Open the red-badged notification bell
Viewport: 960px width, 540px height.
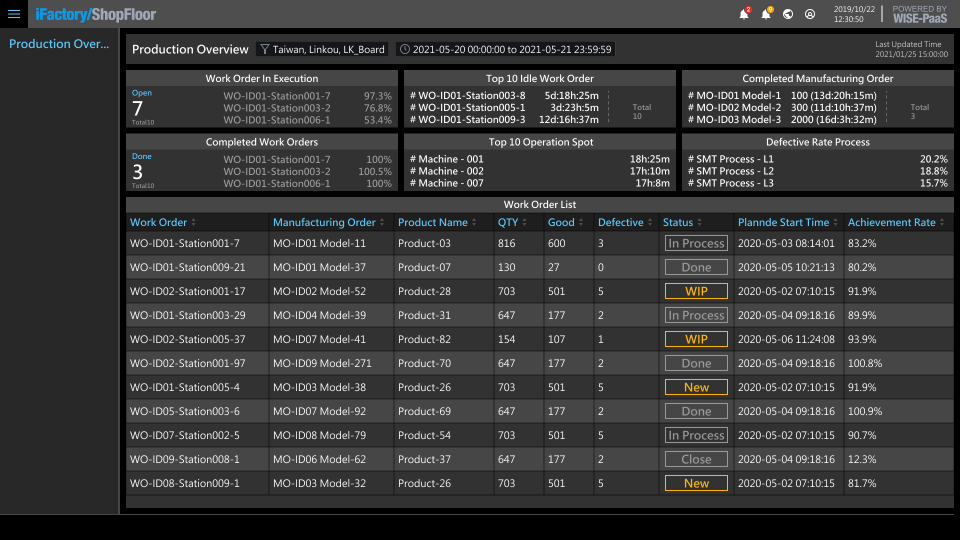click(743, 14)
